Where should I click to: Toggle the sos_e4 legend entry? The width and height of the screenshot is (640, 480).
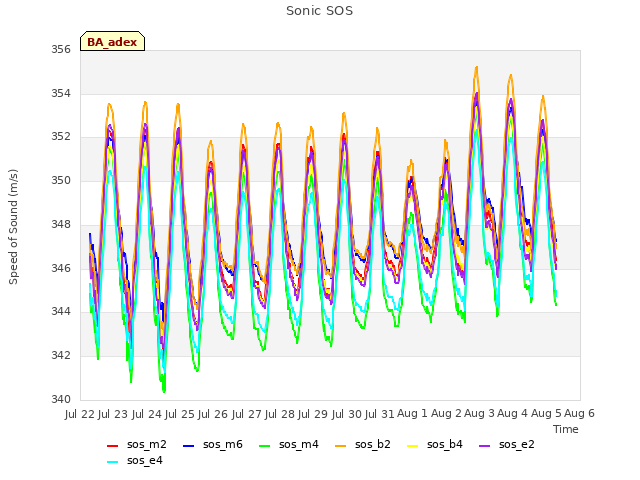135,460
